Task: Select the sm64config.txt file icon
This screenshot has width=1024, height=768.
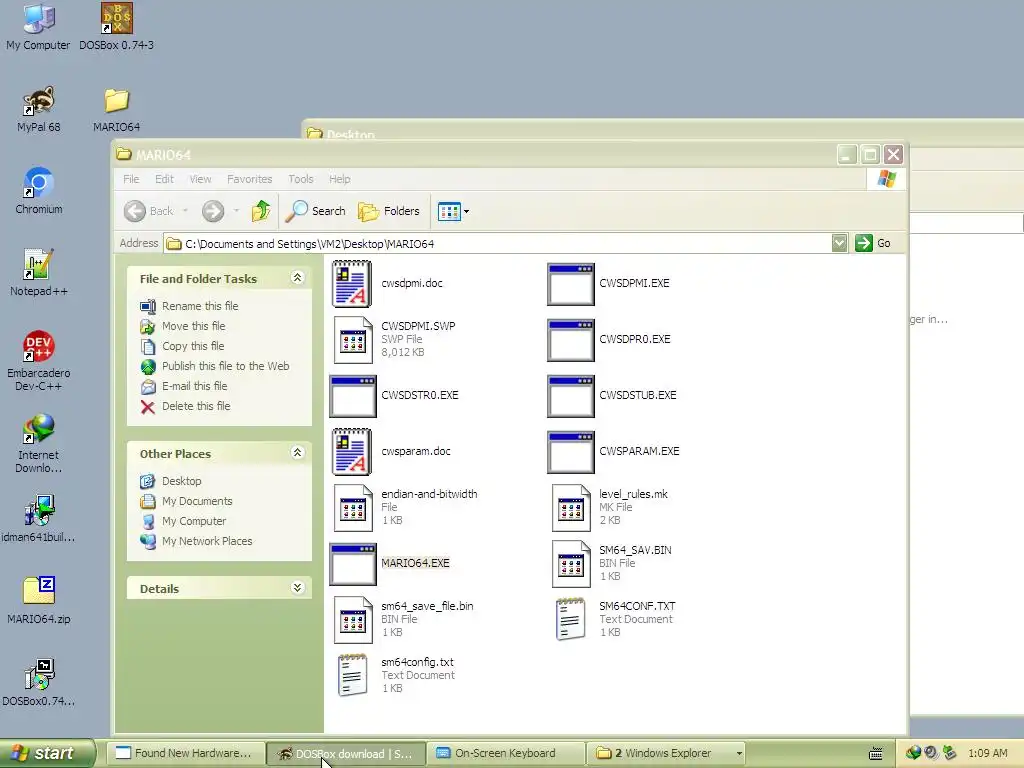Action: tap(352, 676)
